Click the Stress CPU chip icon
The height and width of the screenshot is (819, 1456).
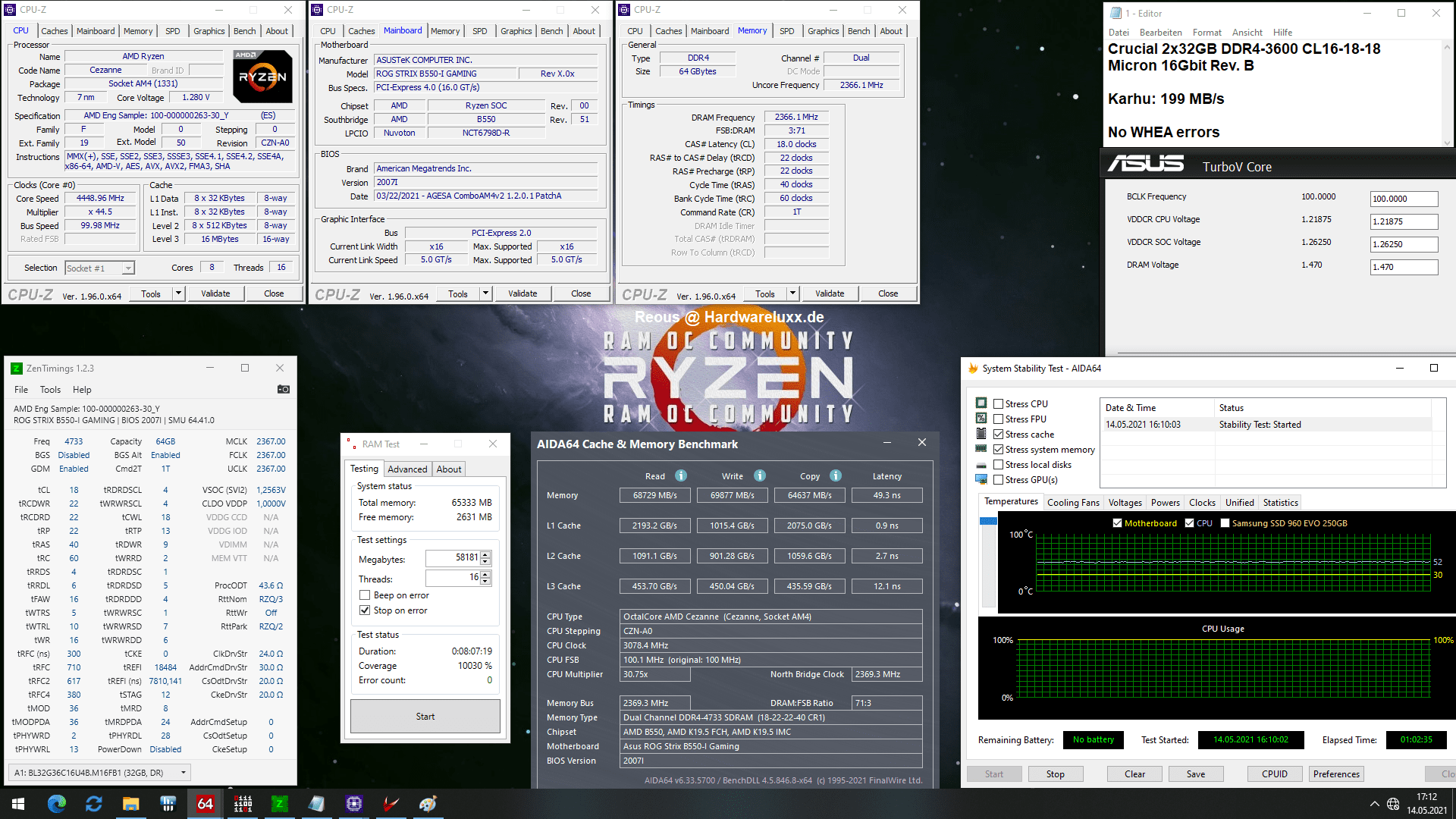(x=981, y=403)
